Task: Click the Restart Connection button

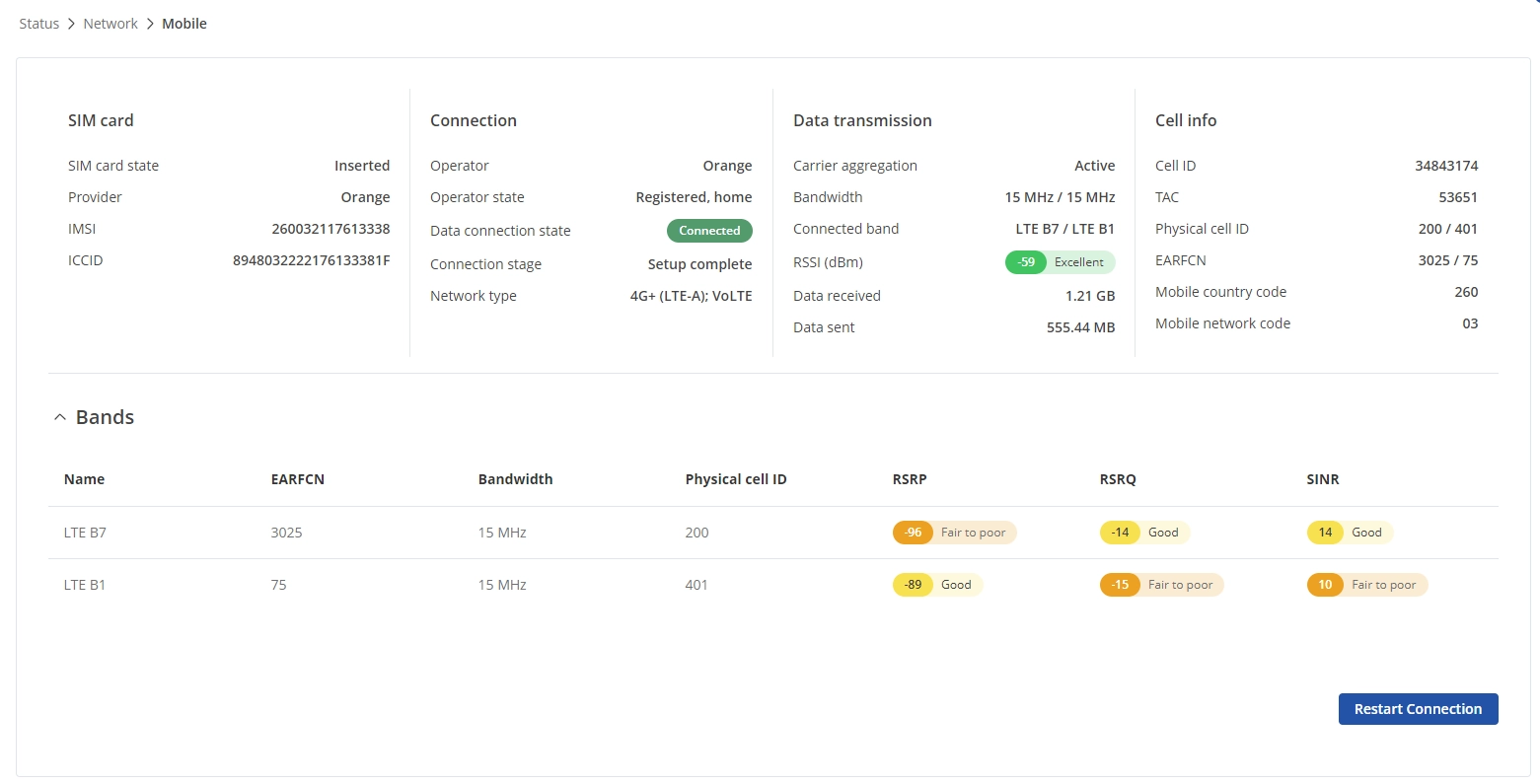Action: coord(1417,709)
